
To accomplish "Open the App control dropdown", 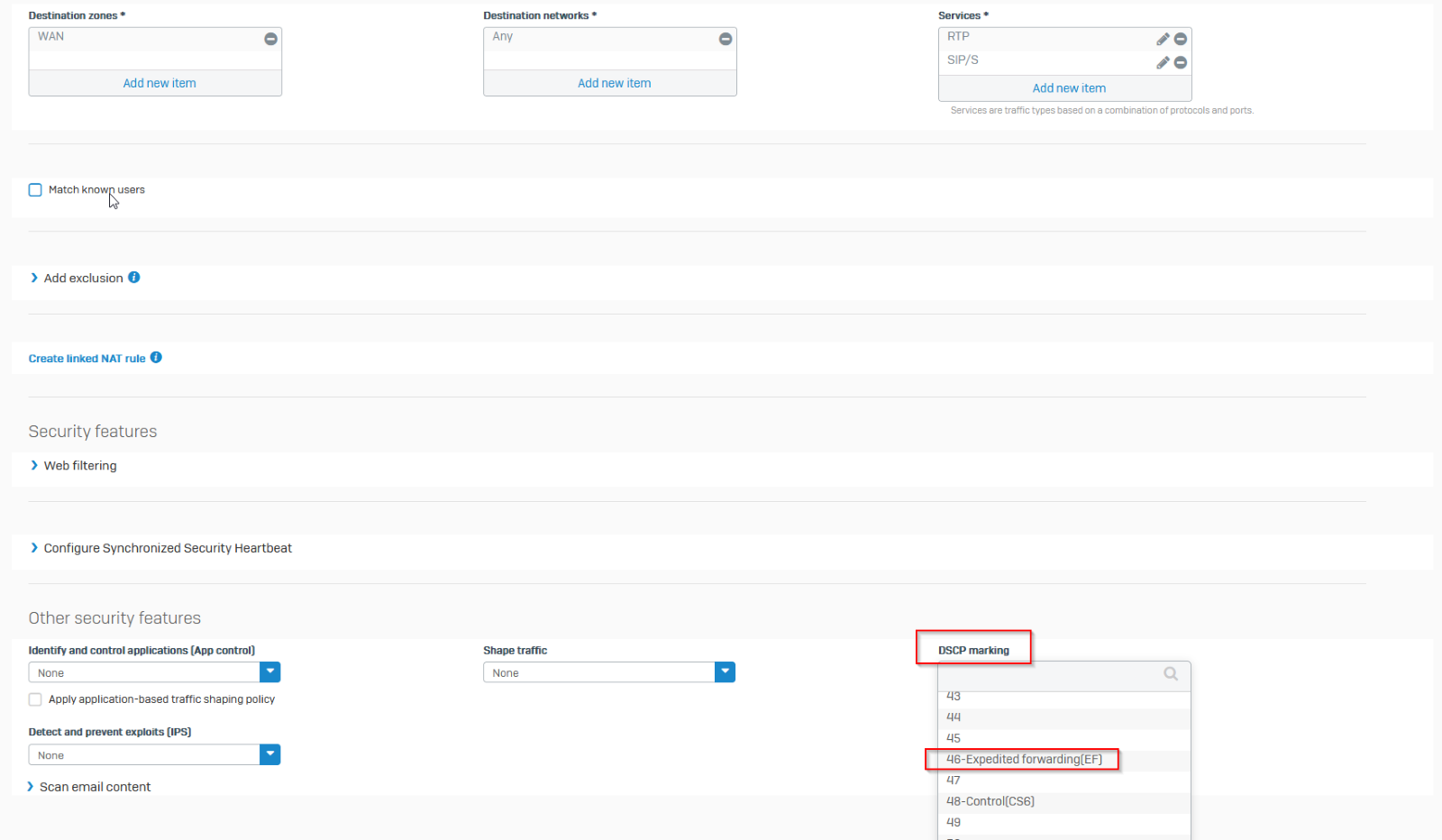I will (269, 672).
